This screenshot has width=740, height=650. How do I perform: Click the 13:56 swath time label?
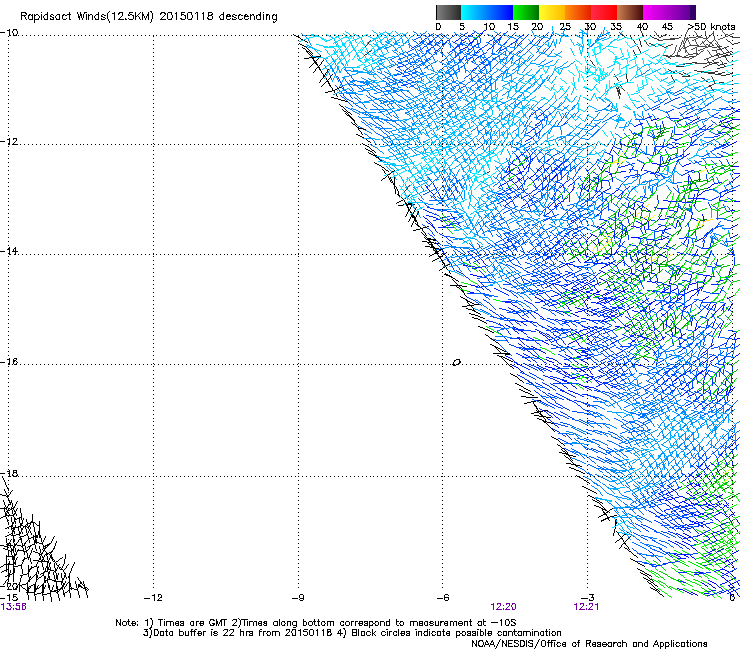point(14,607)
